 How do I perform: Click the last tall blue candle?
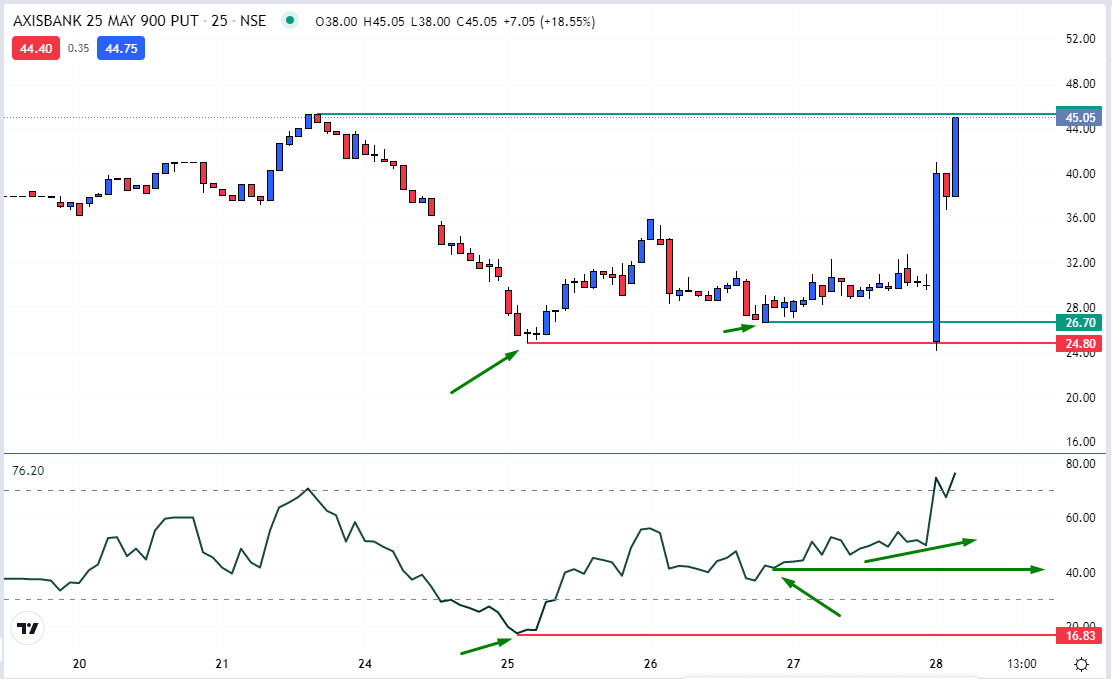click(x=955, y=157)
